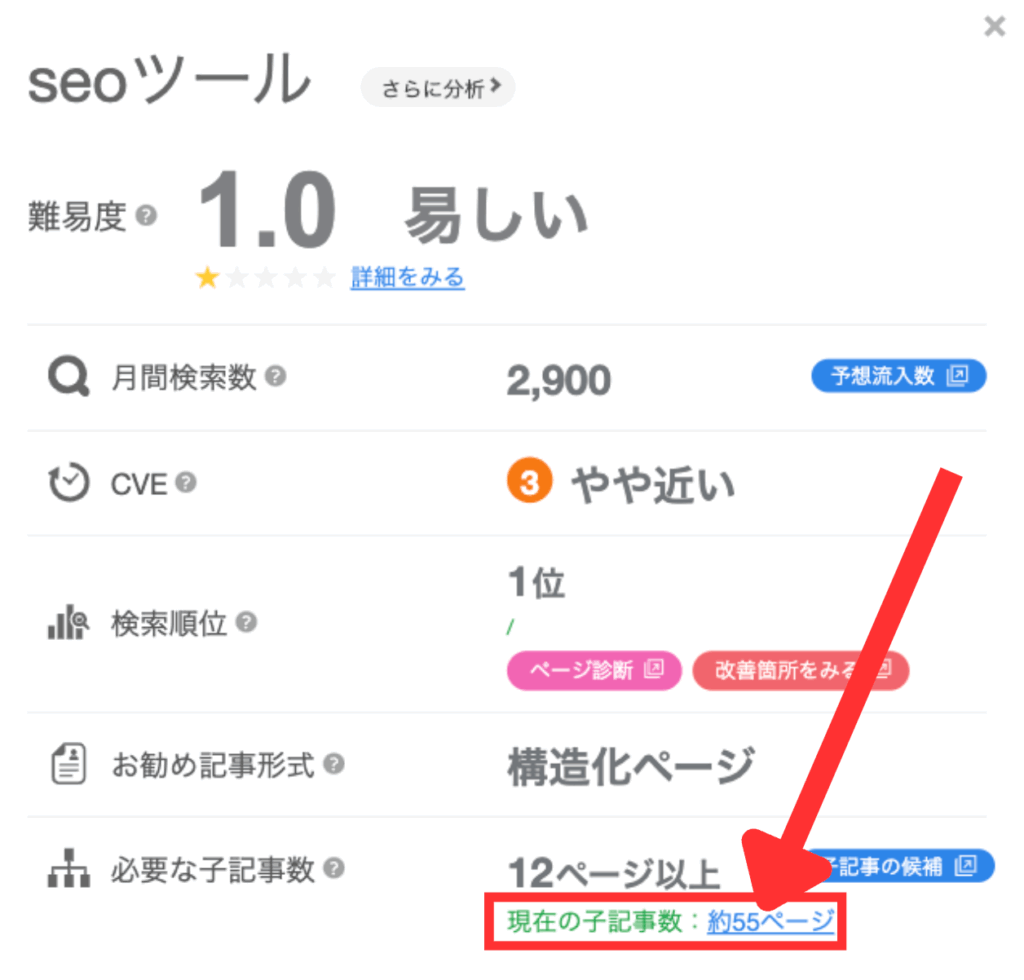This screenshot has width=1024, height=980.
Task: Close the seoツール keyword detail popup
Action: pos(994,27)
